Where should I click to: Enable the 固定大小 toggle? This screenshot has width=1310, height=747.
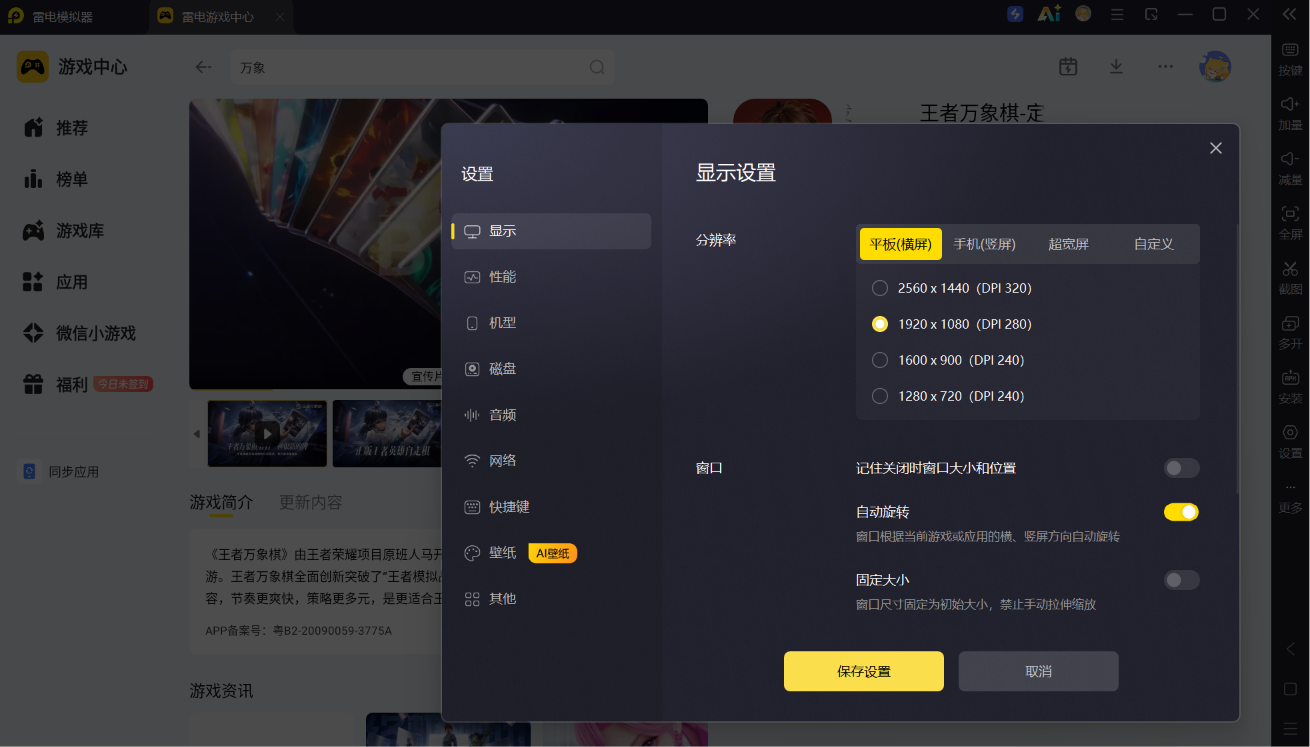tap(1181, 580)
